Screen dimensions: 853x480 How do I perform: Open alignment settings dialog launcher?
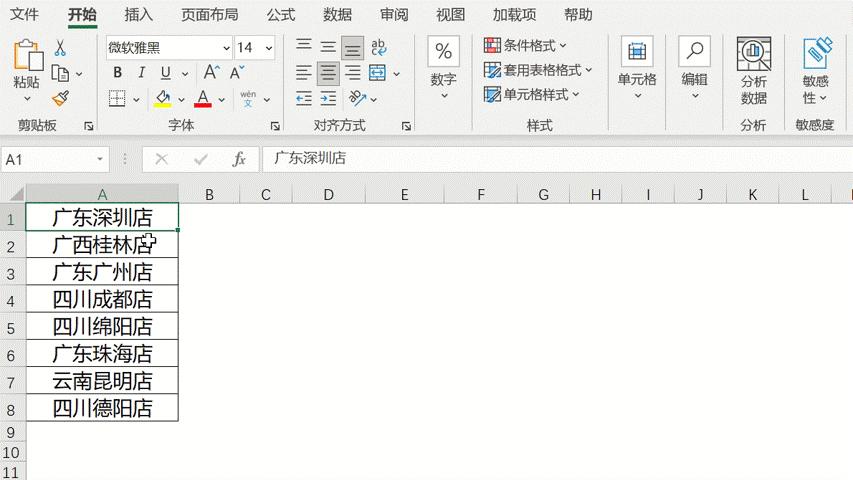click(x=406, y=126)
